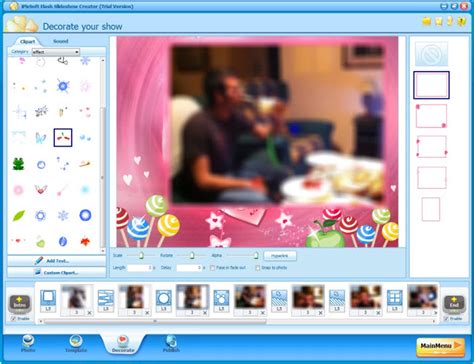Click the Hyperlink button
The image size is (474, 364).
coord(280,256)
